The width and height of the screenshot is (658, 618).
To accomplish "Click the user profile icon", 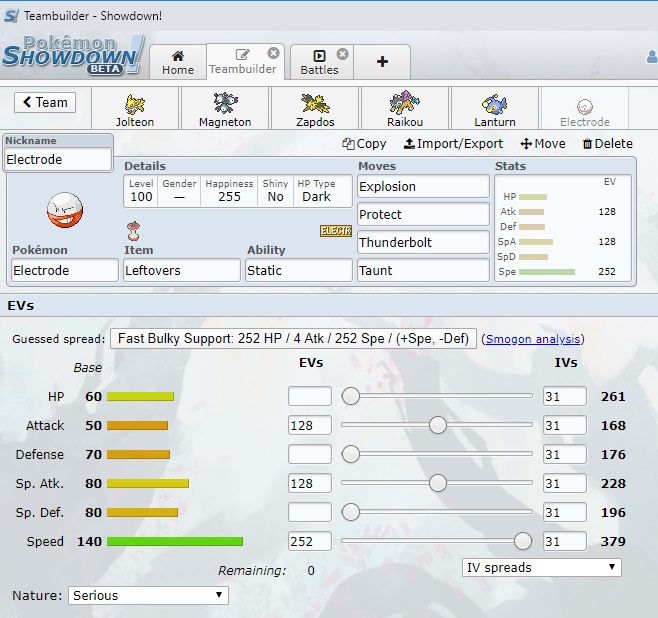I will coord(652,57).
